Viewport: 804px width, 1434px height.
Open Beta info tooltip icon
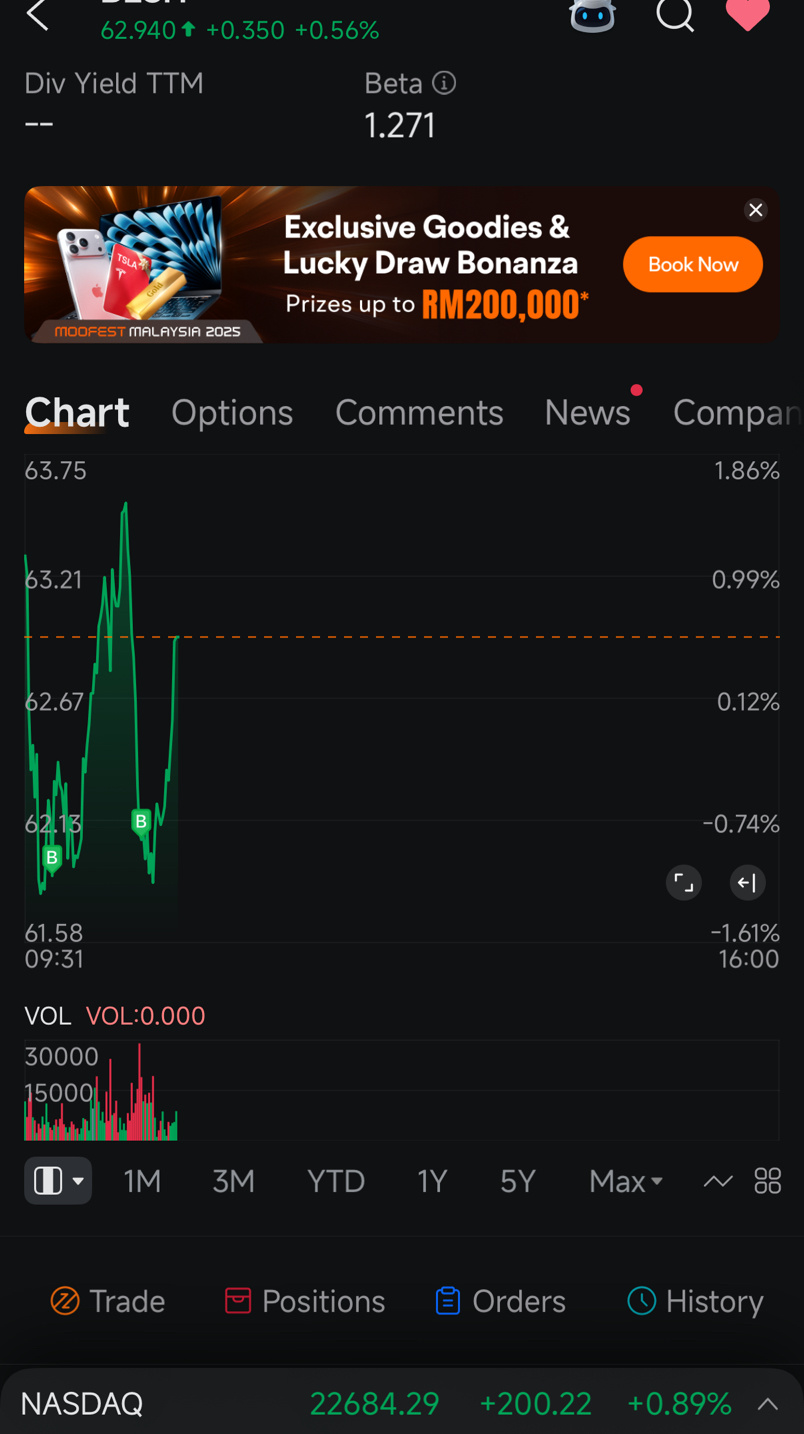[x=444, y=83]
